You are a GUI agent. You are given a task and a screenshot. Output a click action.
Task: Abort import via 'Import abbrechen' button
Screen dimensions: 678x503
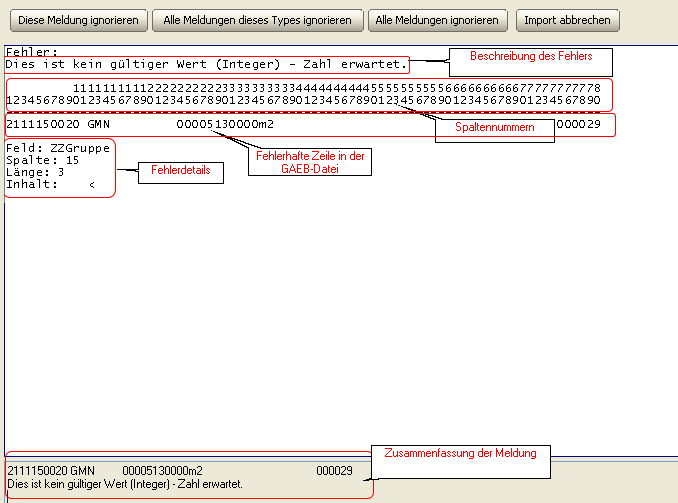click(567, 20)
